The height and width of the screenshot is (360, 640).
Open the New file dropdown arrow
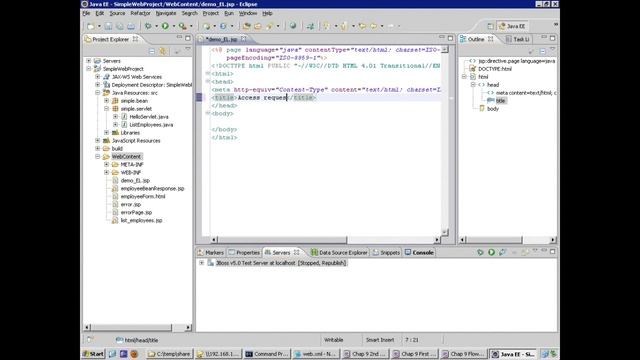(x=99, y=26)
